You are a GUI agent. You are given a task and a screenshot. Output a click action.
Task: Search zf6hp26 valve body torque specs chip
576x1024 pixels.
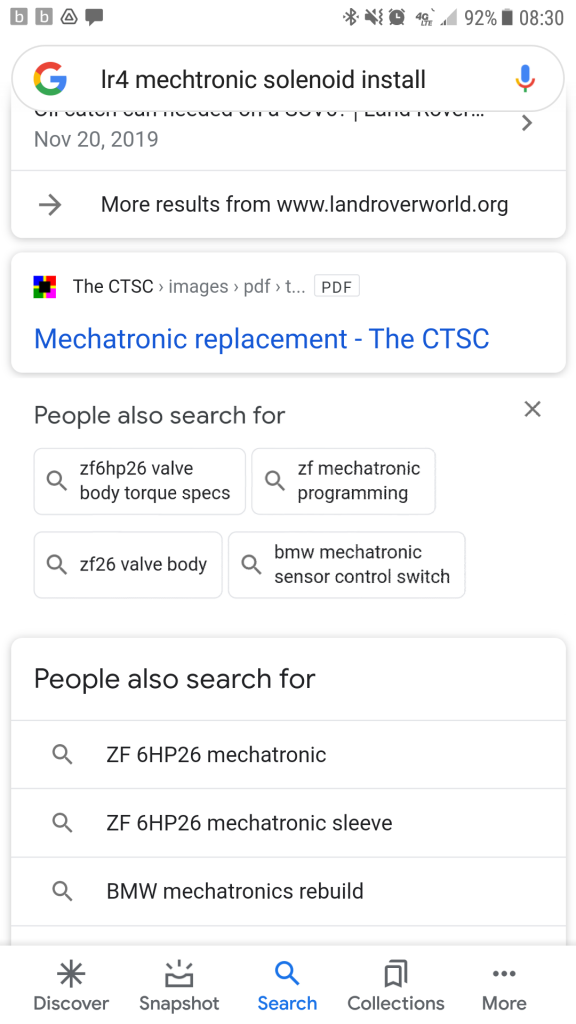(x=140, y=481)
